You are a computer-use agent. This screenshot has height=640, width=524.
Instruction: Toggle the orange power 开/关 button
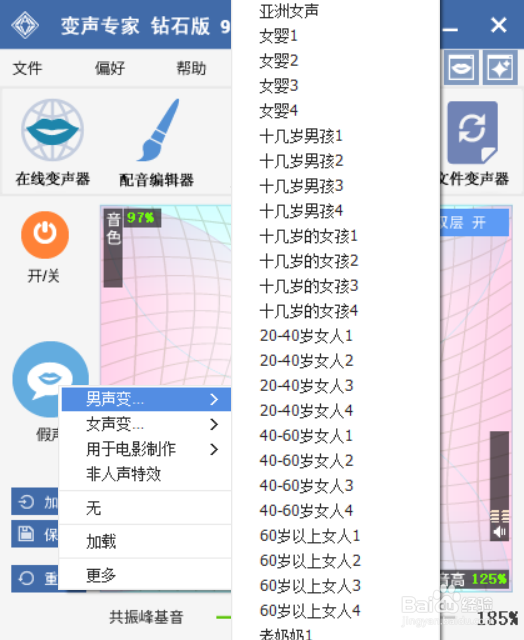(x=45, y=235)
